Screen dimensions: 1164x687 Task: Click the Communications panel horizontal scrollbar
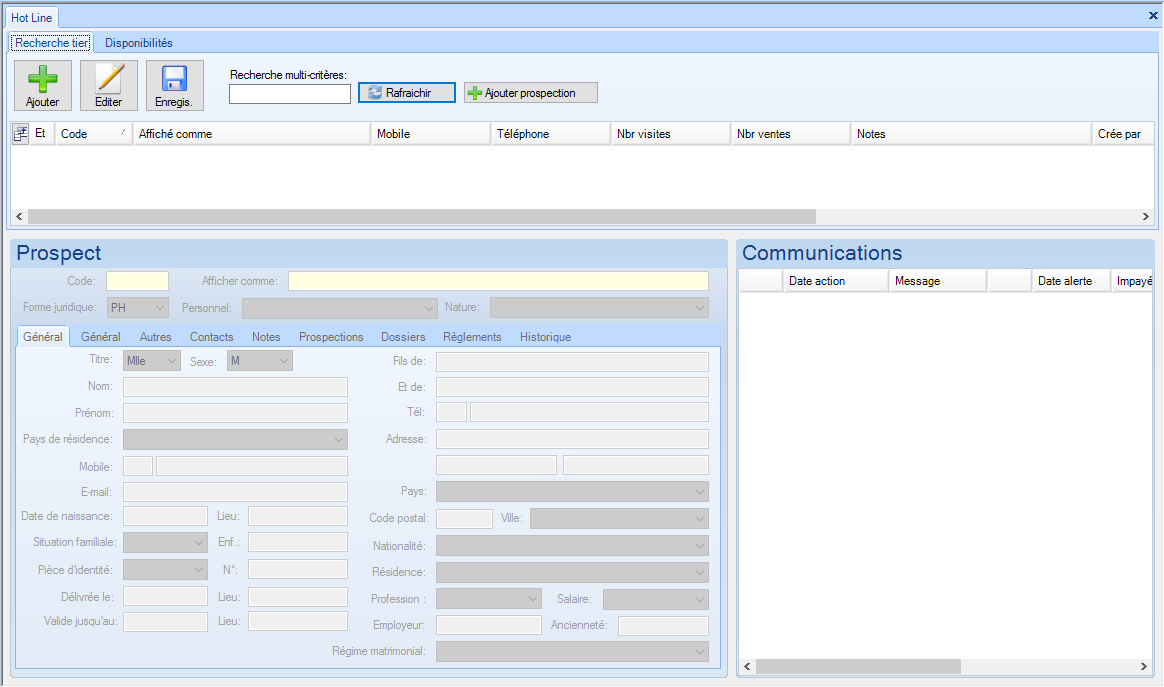pos(858,666)
